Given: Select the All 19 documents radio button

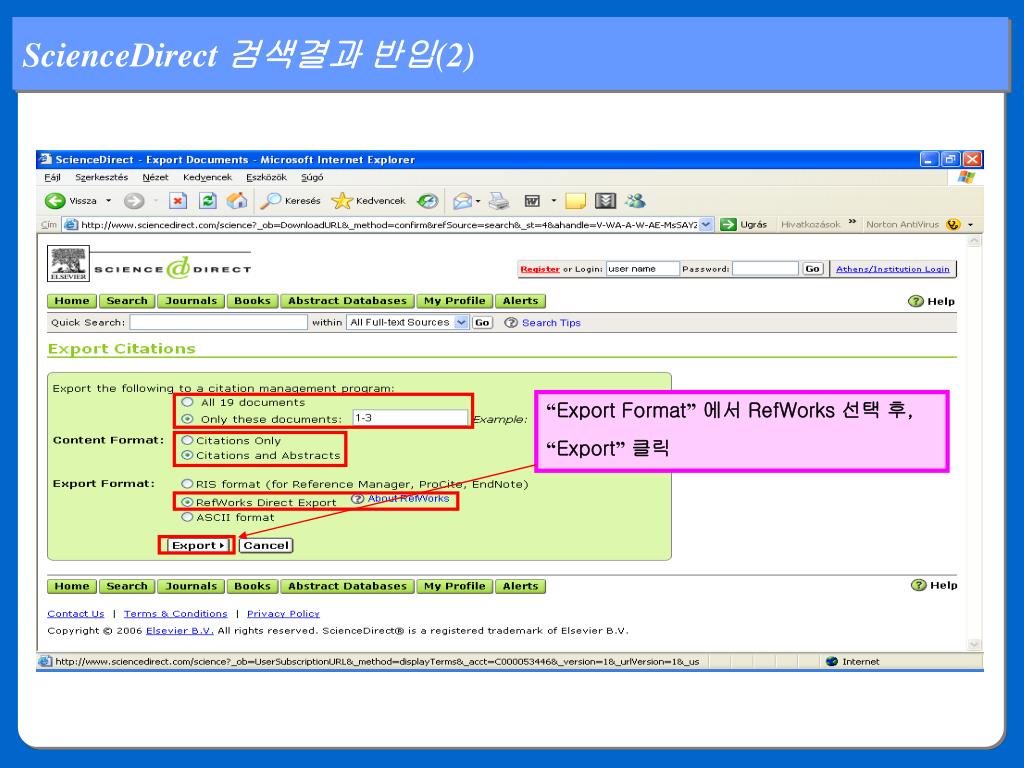Looking at the screenshot, I should tap(187, 402).
